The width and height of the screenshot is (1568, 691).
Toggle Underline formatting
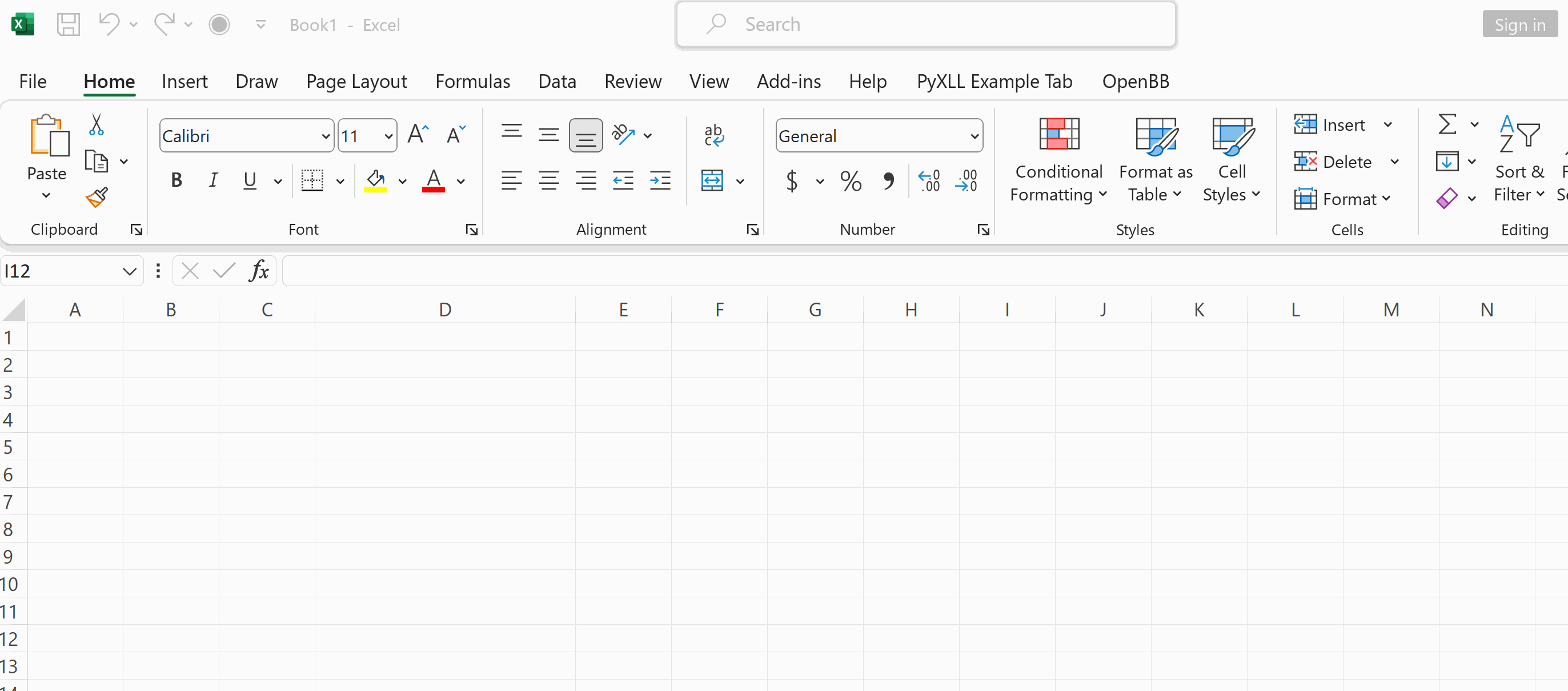(250, 180)
